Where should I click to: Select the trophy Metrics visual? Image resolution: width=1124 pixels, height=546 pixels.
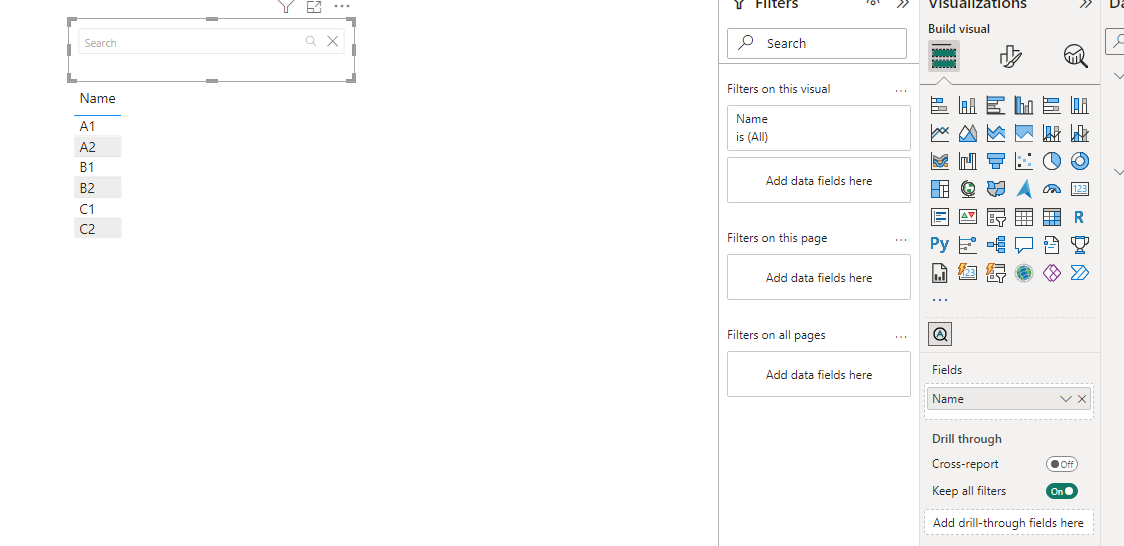(1080, 244)
